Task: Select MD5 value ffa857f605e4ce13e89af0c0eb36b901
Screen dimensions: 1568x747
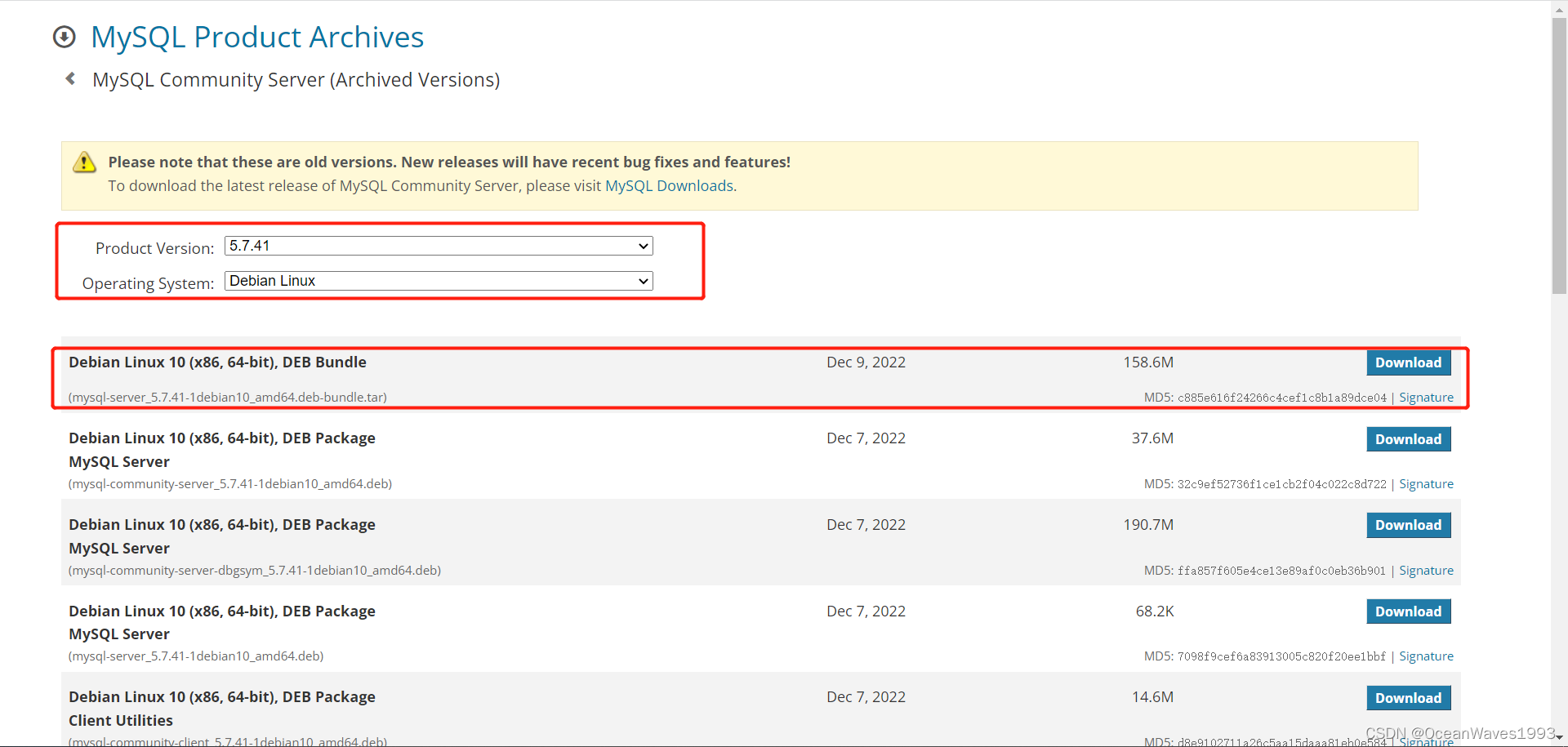Action: (x=1282, y=571)
